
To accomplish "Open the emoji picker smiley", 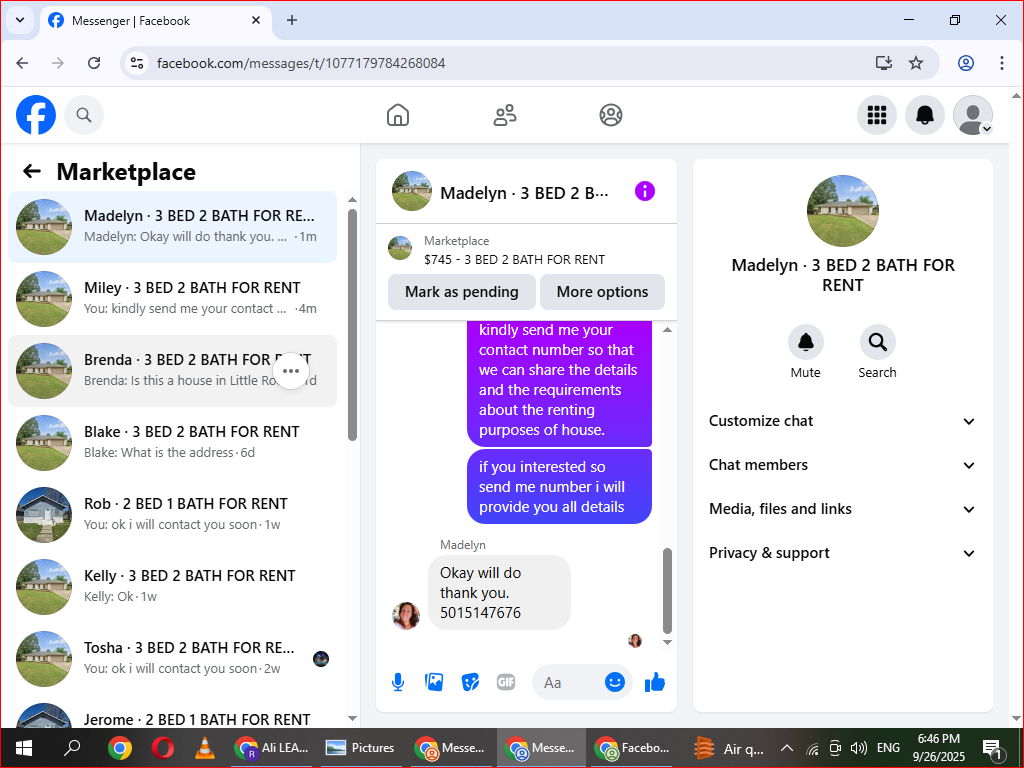I will [x=615, y=682].
